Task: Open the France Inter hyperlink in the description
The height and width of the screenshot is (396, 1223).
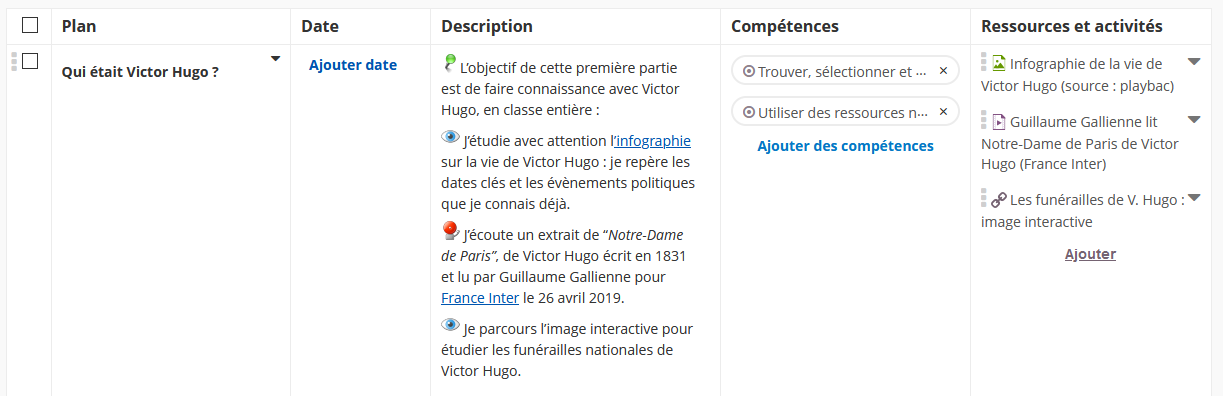Action: [480, 298]
